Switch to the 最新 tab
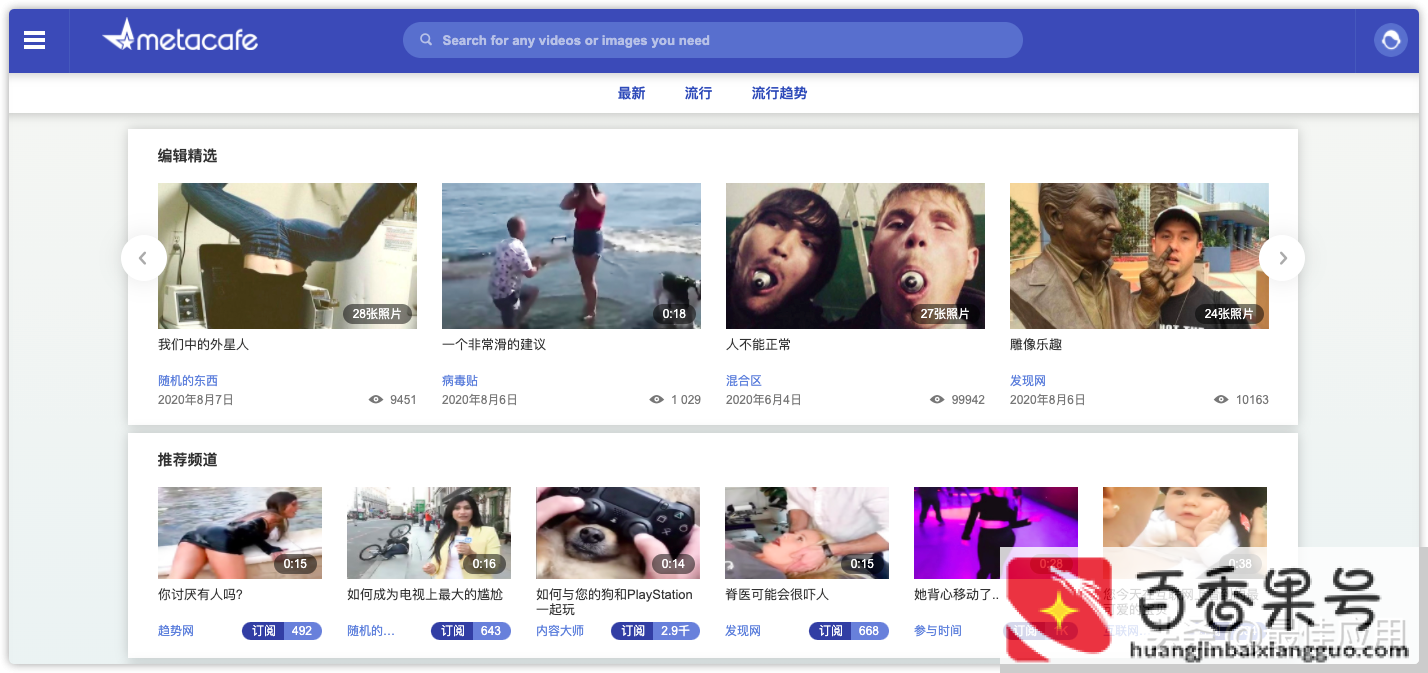1428x673 pixels. (x=631, y=93)
